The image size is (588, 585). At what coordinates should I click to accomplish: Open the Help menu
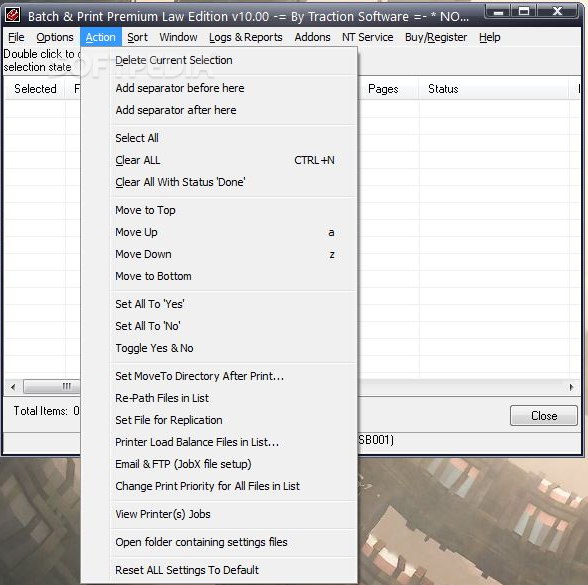(489, 37)
